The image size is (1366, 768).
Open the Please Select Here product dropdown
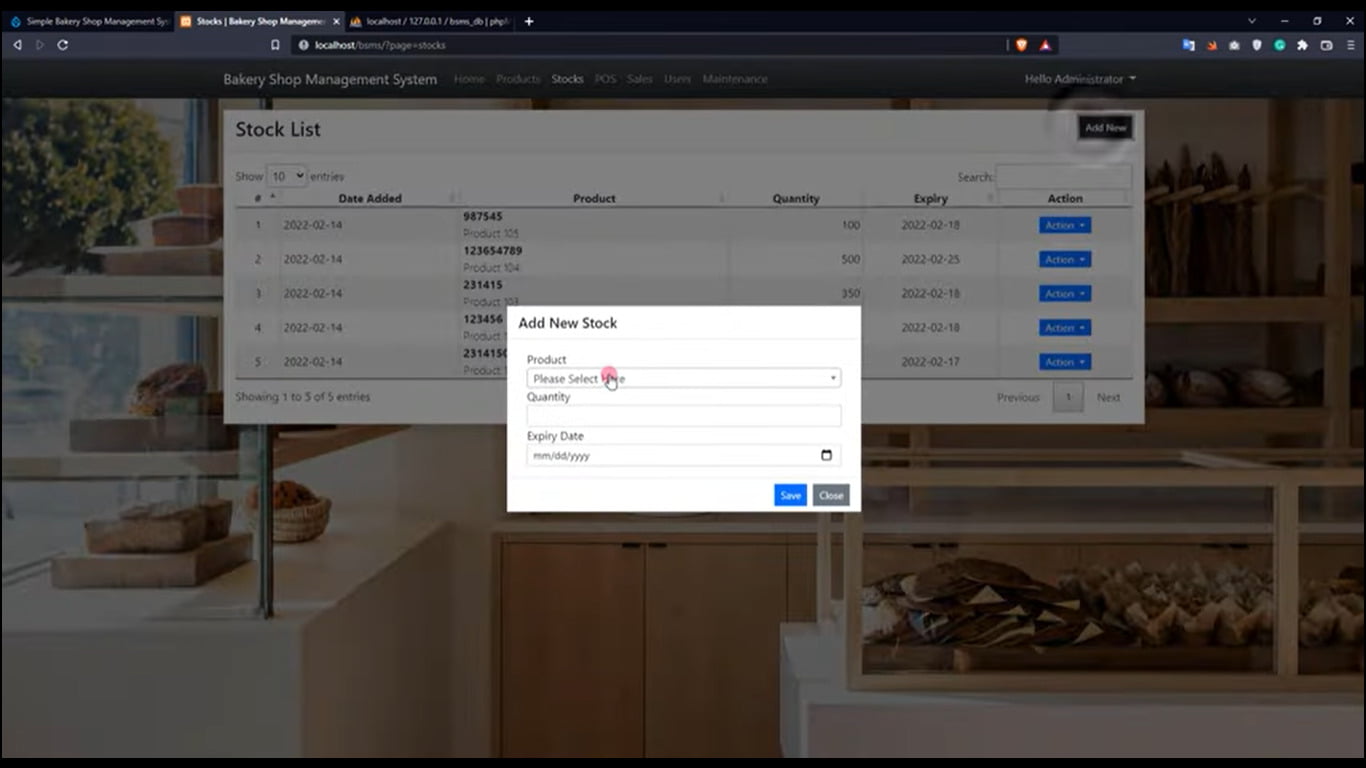683,378
